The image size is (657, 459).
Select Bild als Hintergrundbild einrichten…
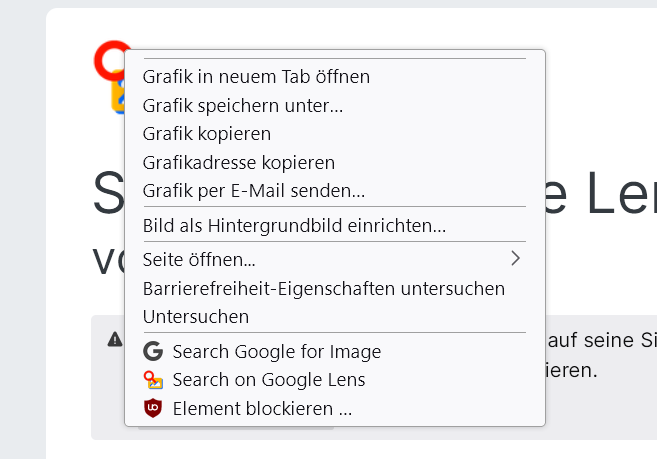coord(294,225)
